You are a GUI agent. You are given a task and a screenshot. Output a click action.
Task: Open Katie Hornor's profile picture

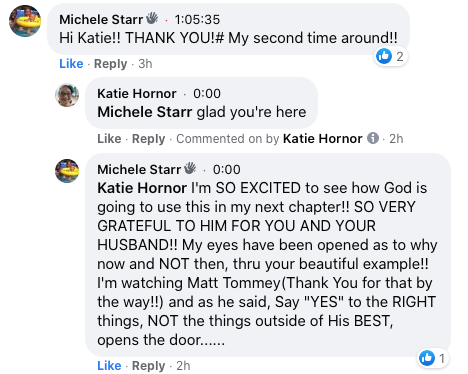click(x=67, y=95)
